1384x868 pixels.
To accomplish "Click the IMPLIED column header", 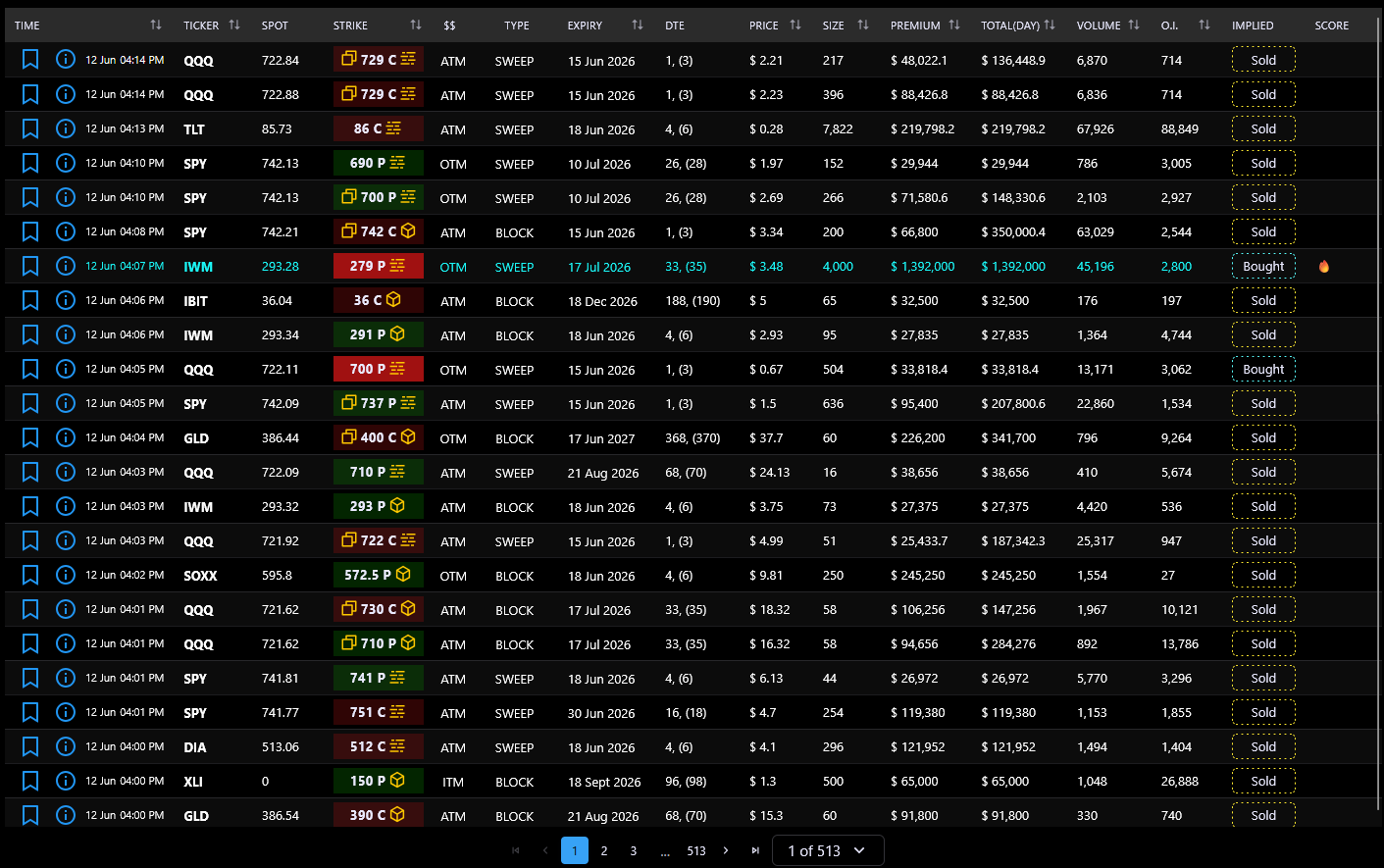I will pyautogui.click(x=1253, y=26).
